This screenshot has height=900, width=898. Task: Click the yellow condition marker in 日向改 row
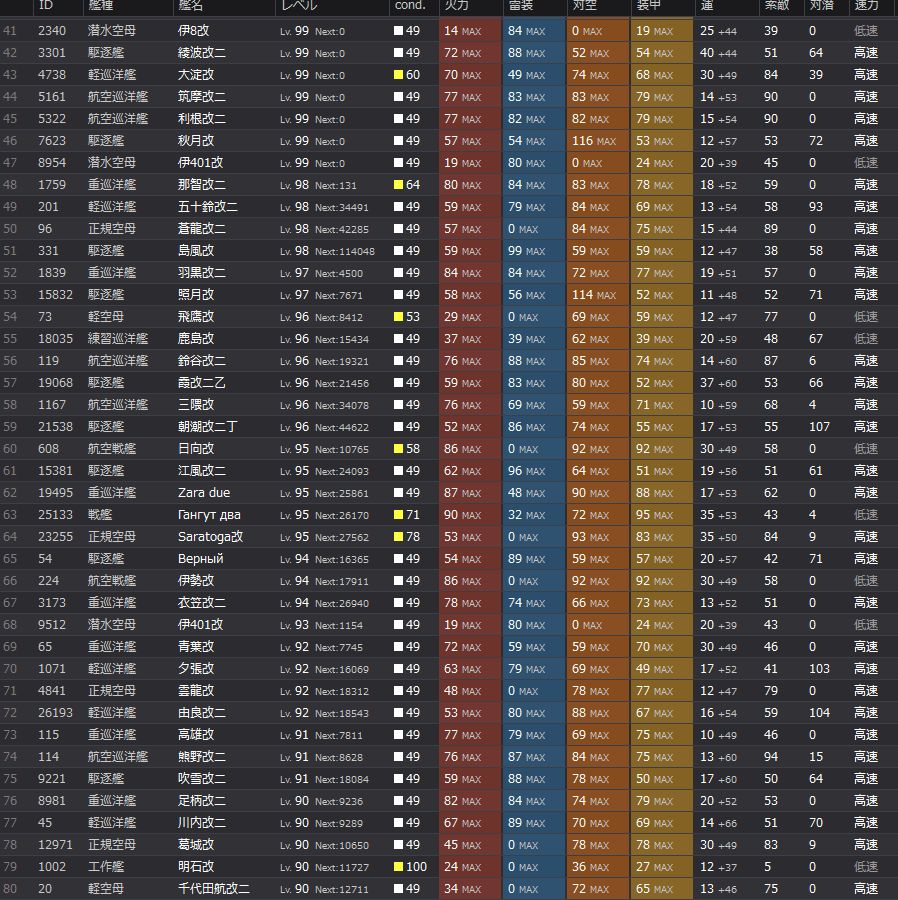tap(398, 449)
